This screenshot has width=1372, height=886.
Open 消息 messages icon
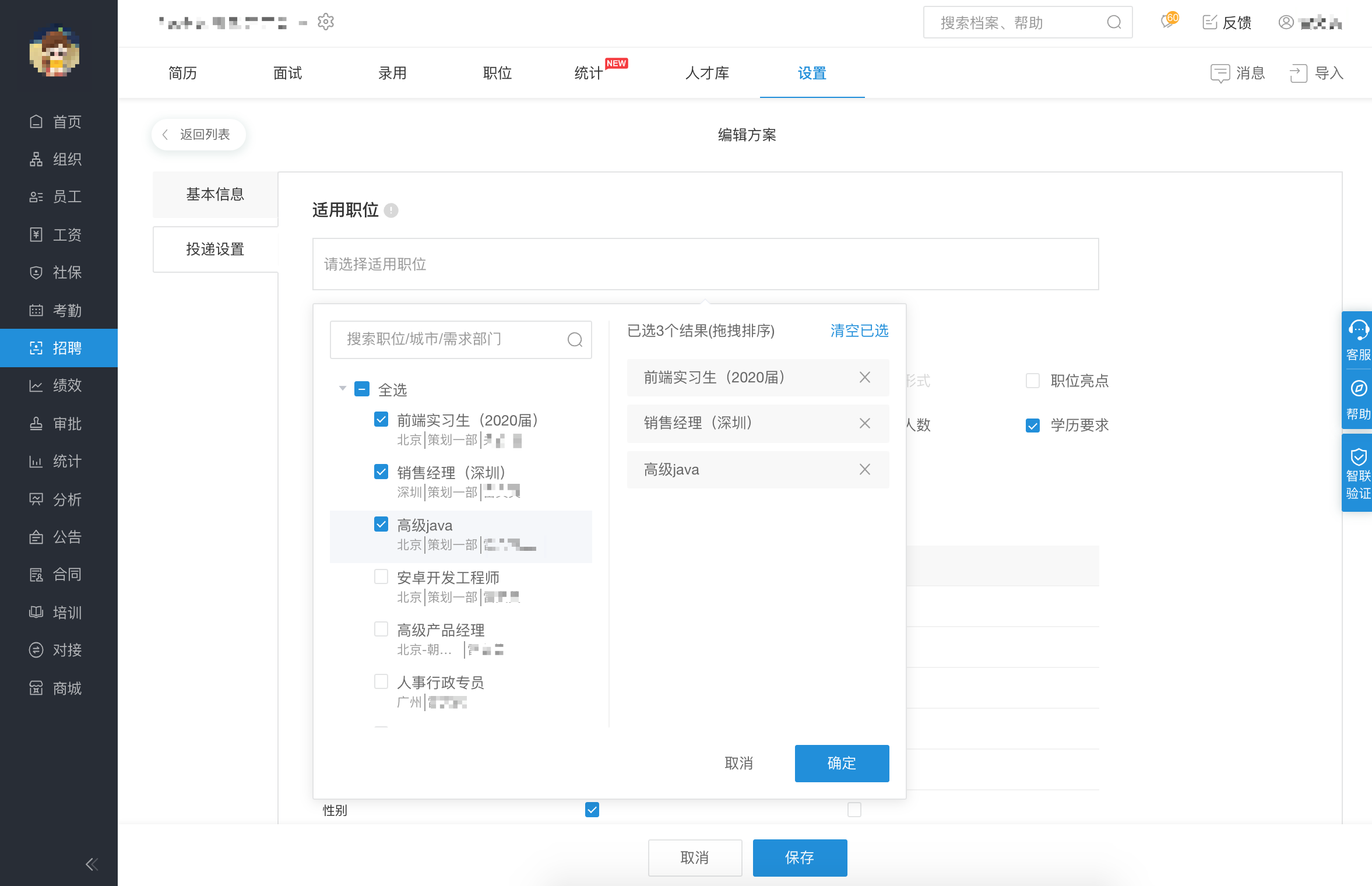pos(1220,73)
